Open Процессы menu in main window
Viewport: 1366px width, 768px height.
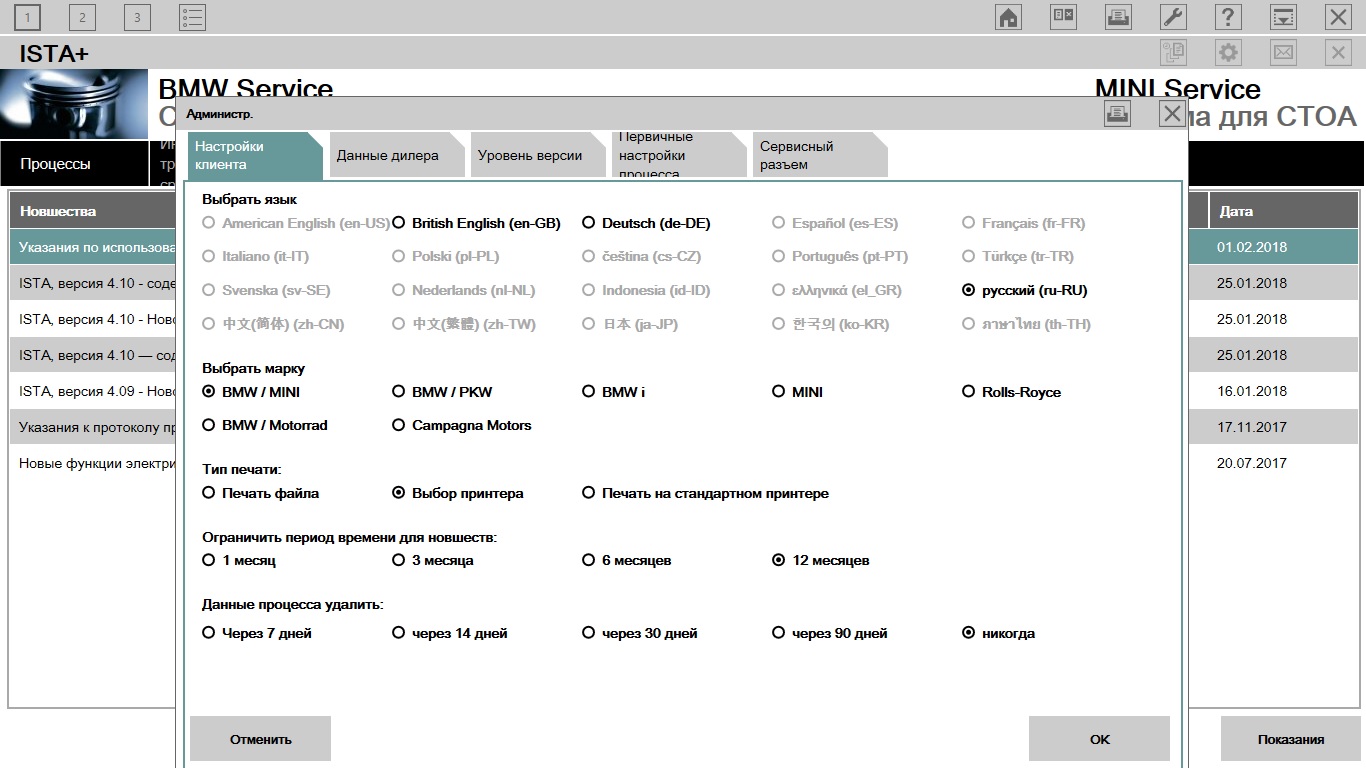click(x=74, y=164)
